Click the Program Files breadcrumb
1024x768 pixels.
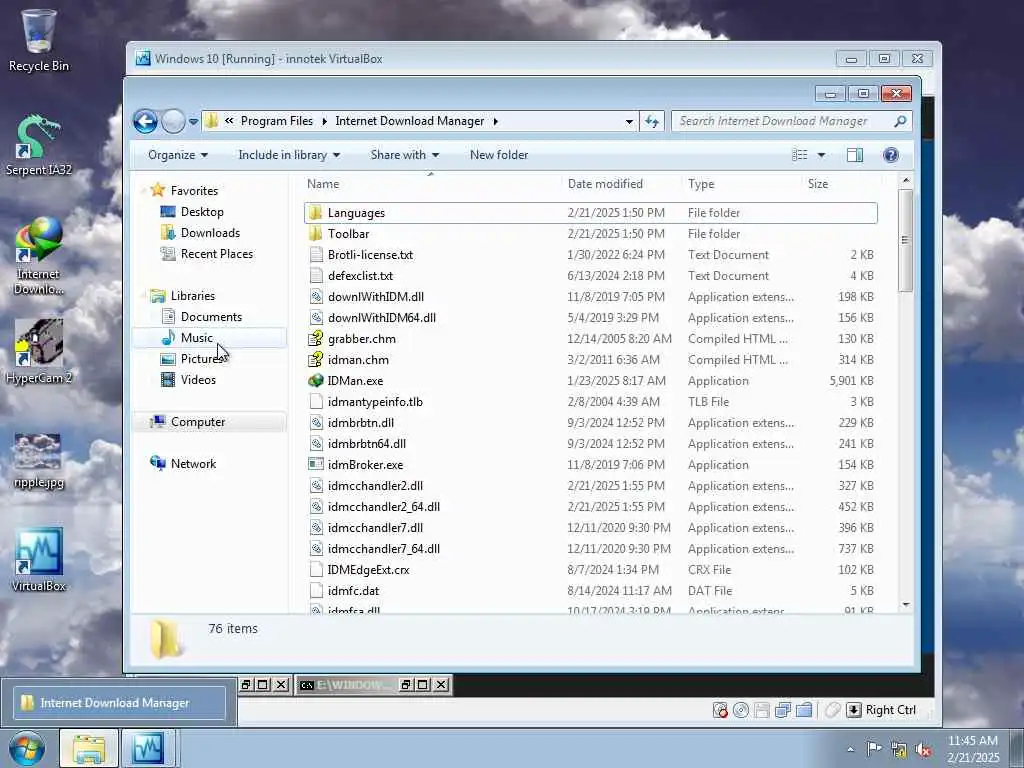276,121
